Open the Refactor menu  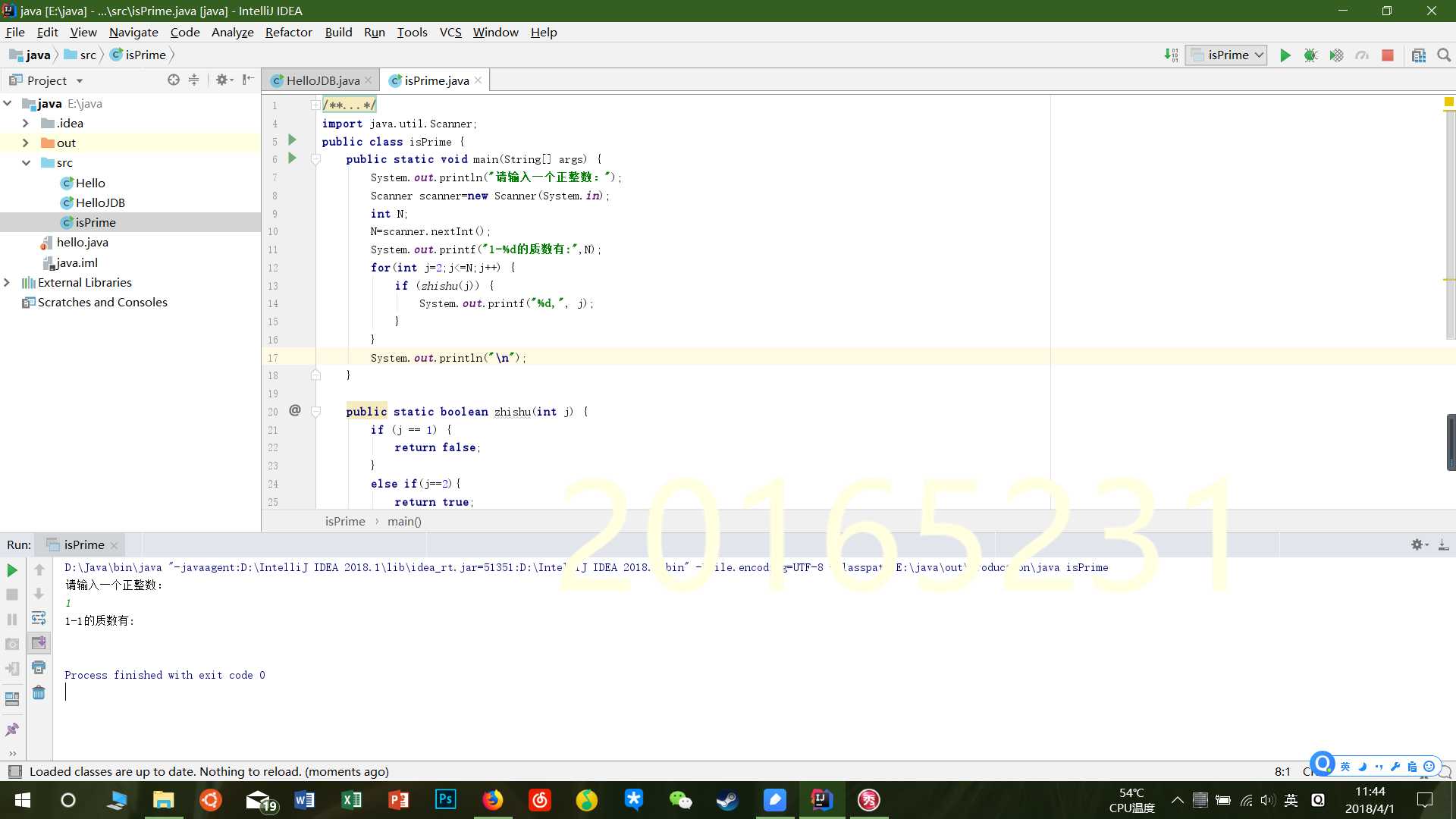tap(288, 32)
